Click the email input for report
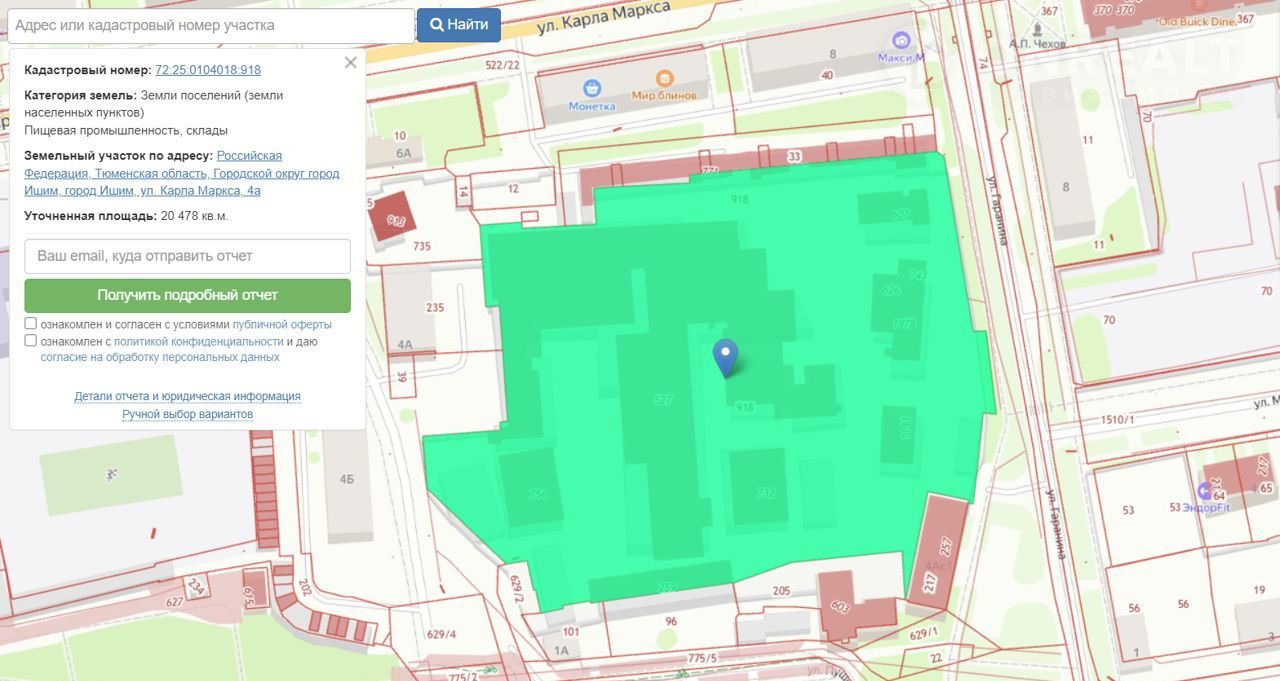 click(188, 256)
